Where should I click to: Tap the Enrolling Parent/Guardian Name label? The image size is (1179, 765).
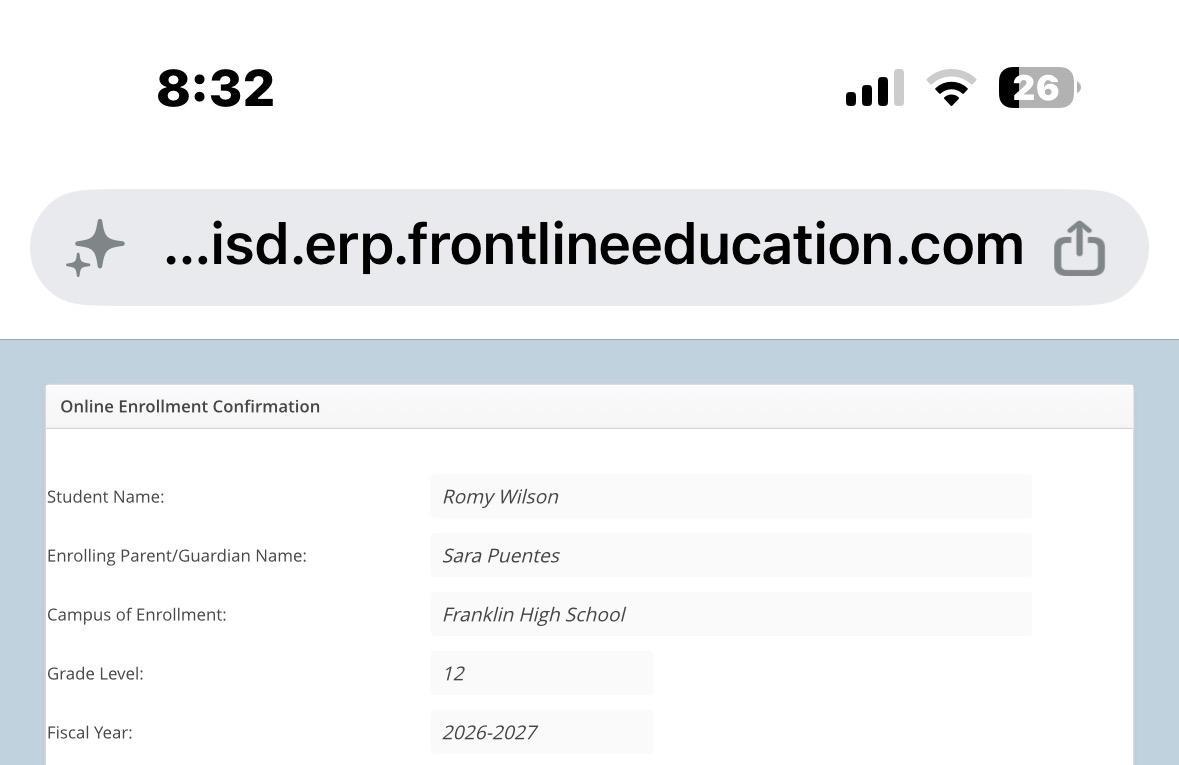tap(177, 555)
